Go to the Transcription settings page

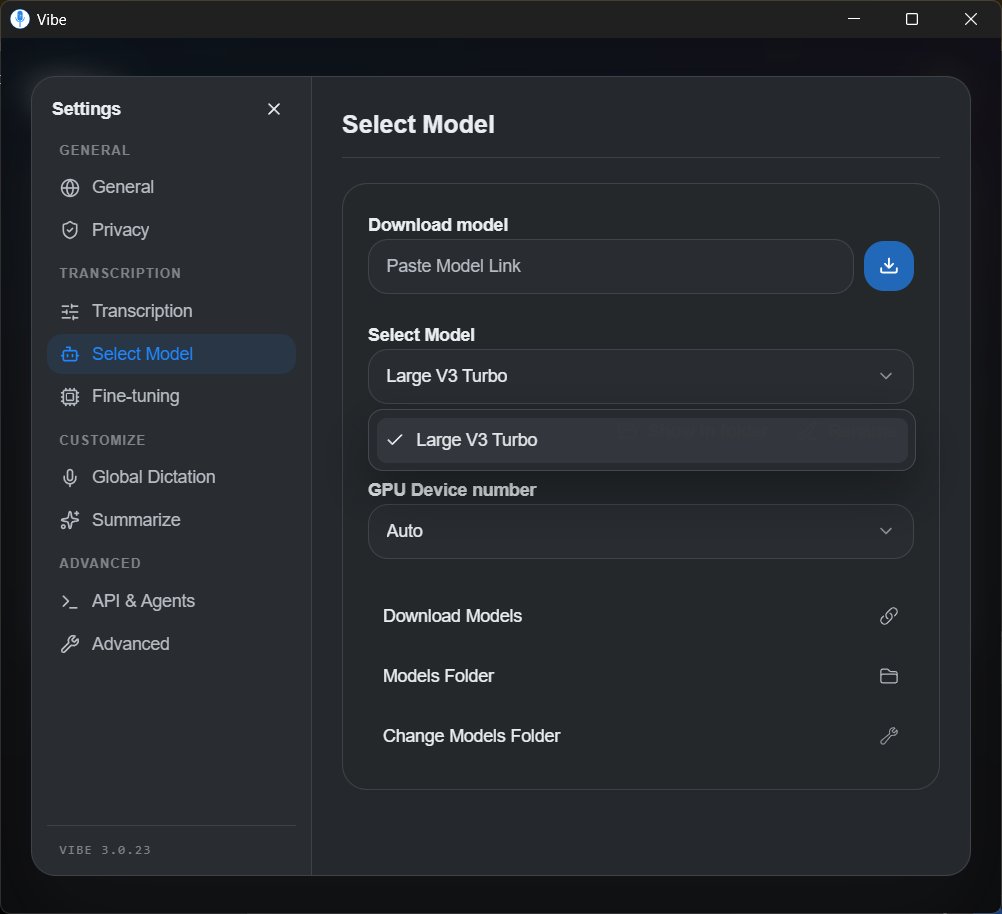click(x=171, y=311)
